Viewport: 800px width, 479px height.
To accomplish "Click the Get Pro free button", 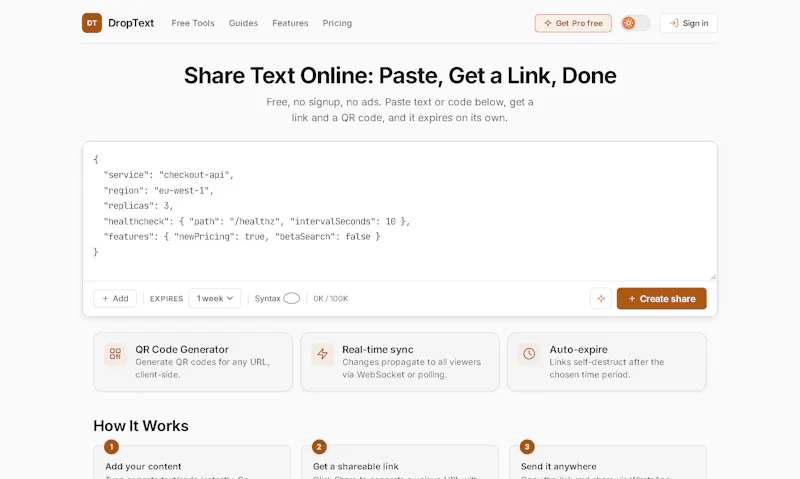I will [573, 23].
